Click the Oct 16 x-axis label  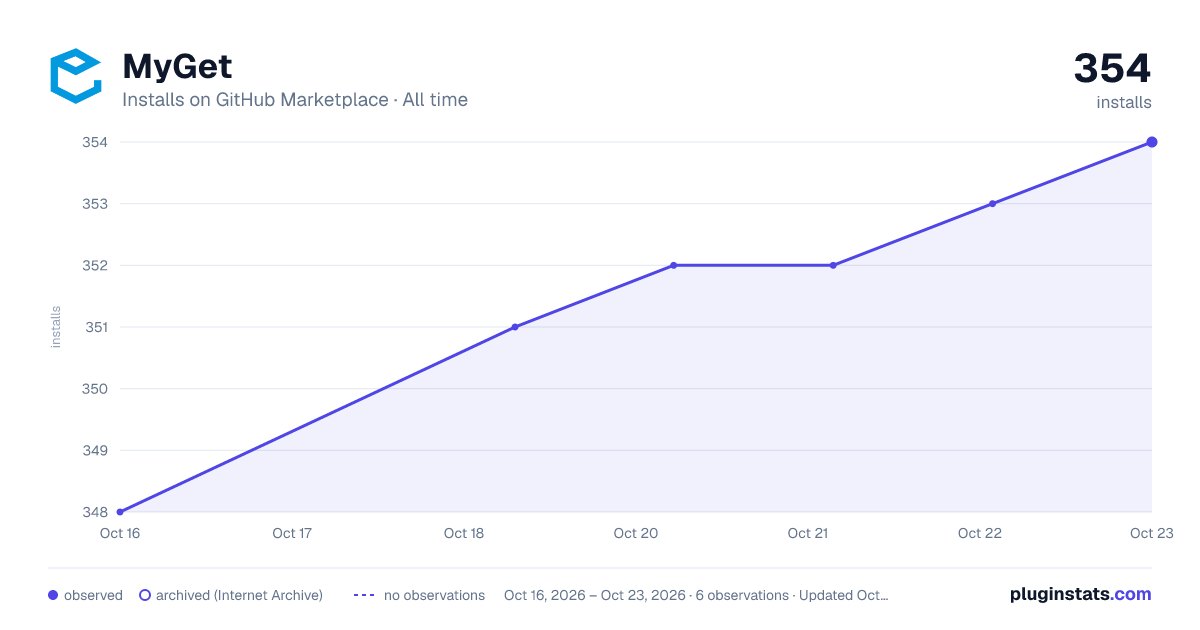(120, 533)
